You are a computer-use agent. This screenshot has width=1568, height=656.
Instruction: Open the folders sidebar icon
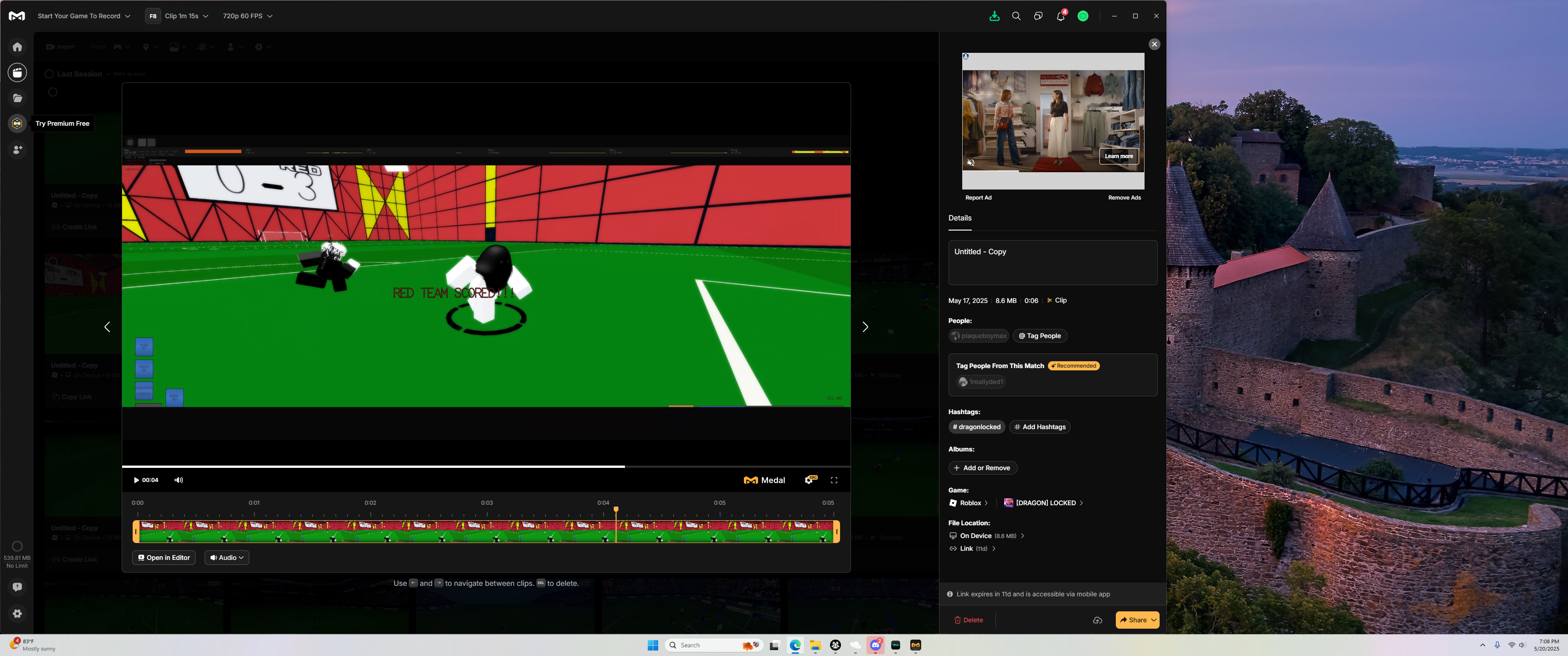pyautogui.click(x=17, y=98)
